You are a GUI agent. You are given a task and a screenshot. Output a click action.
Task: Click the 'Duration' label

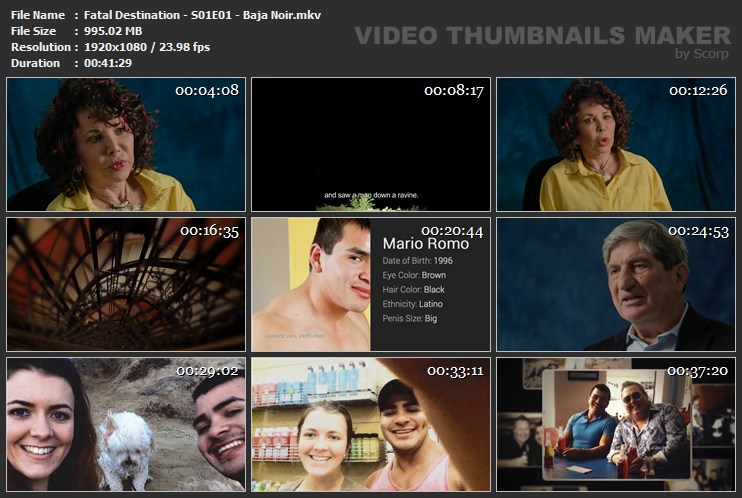click(x=35, y=63)
